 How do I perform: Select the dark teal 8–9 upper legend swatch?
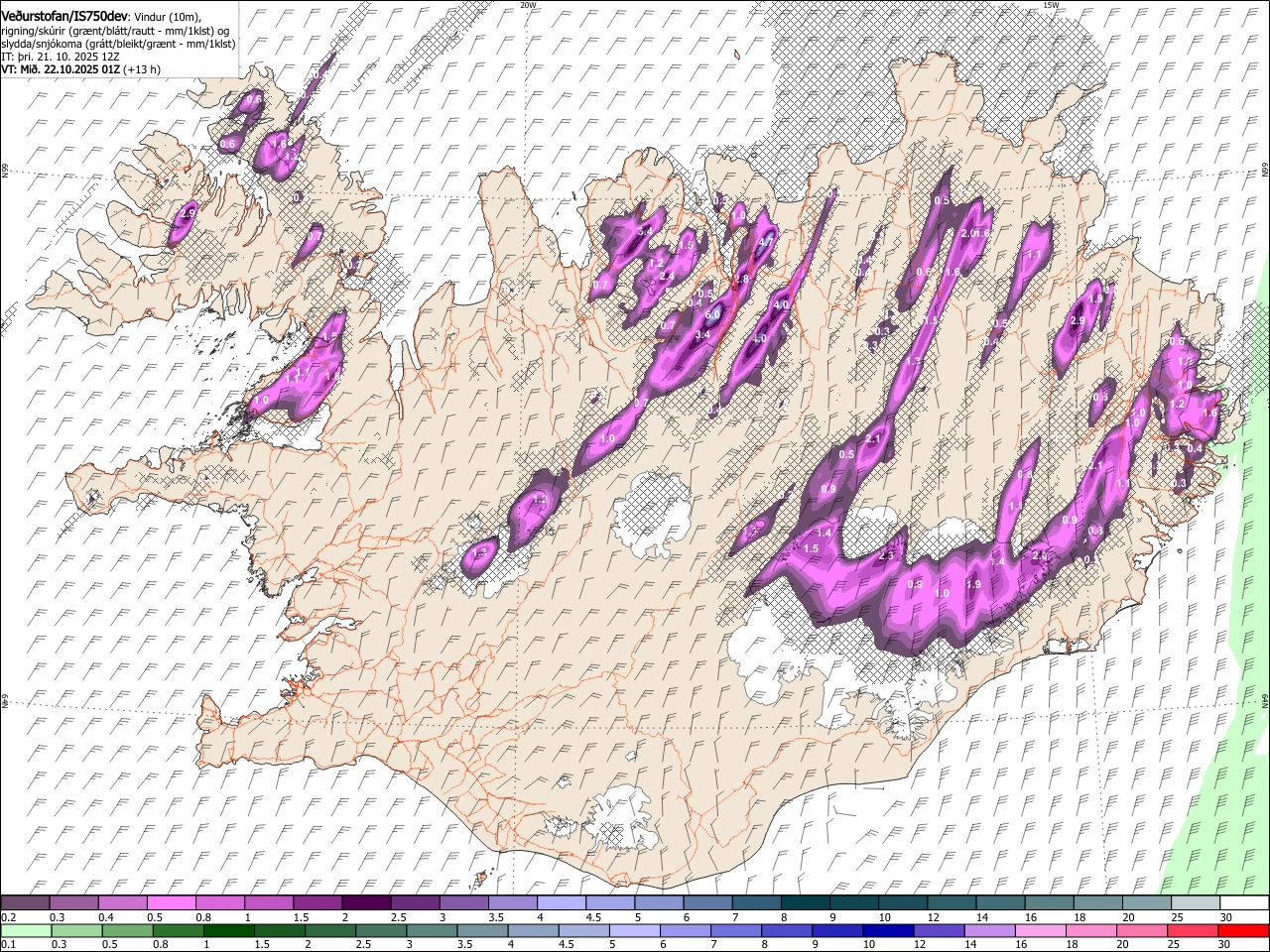point(804,903)
